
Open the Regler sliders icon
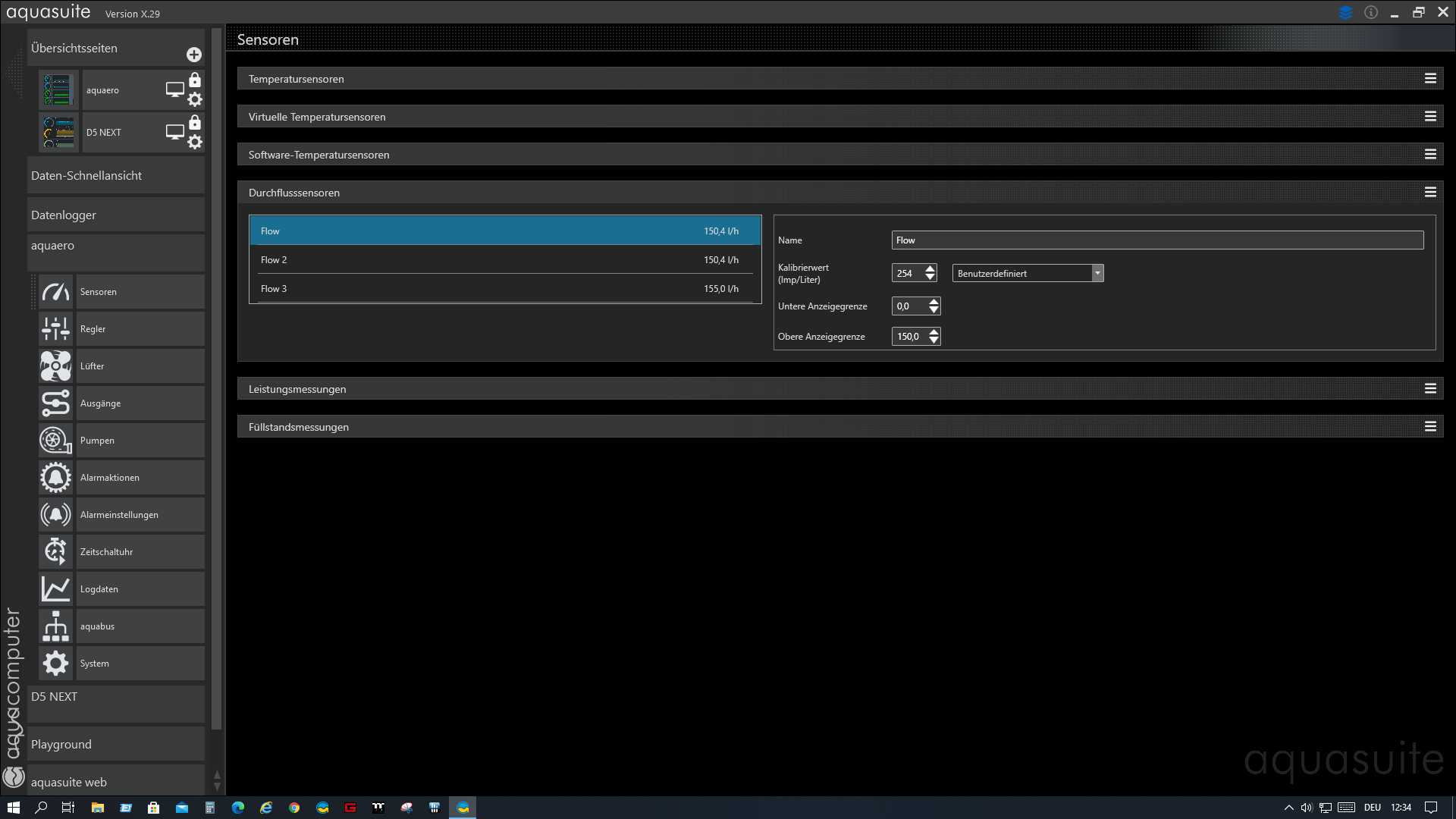coord(55,329)
